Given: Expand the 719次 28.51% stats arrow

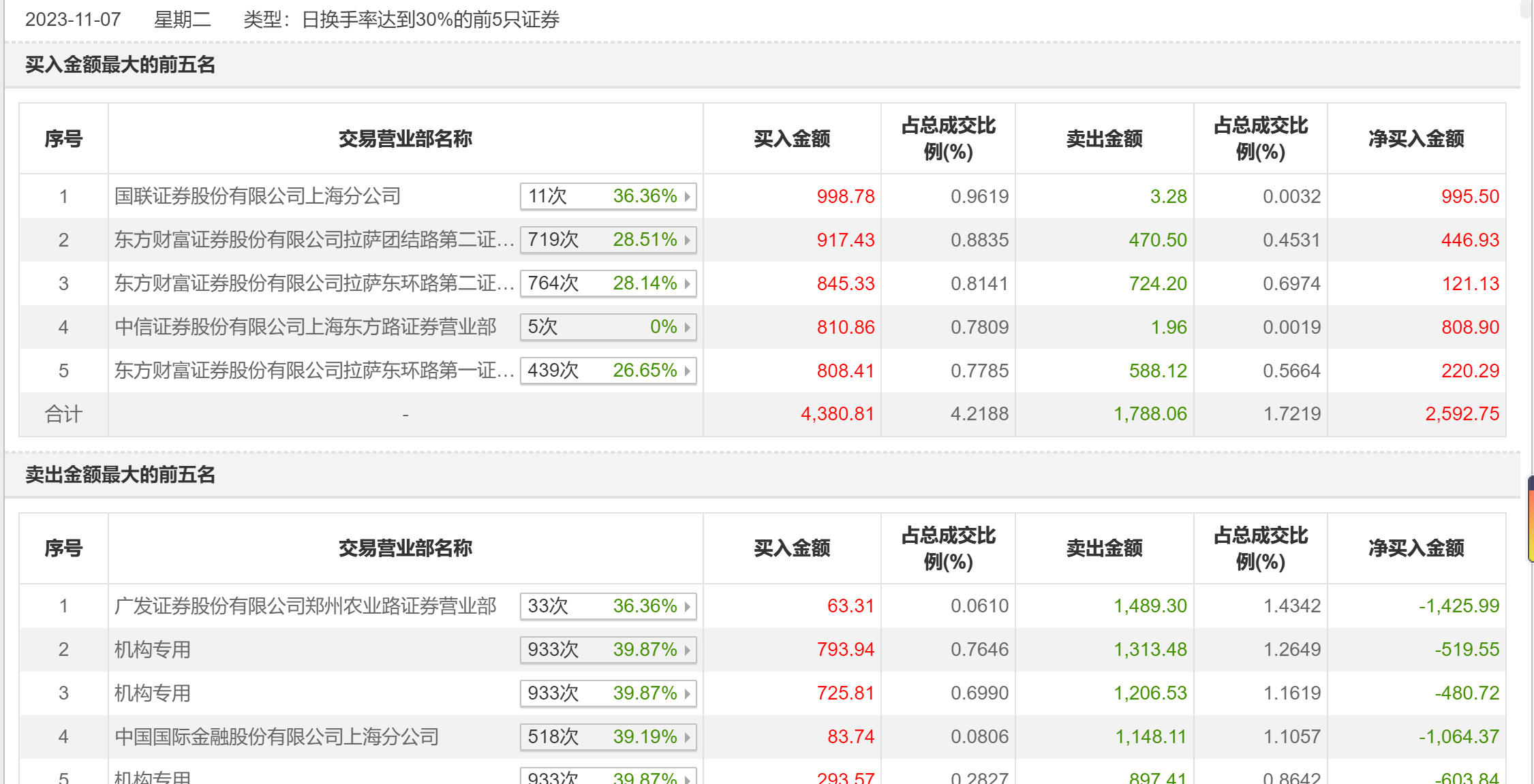Looking at the screenshot, I should point(688,240).
